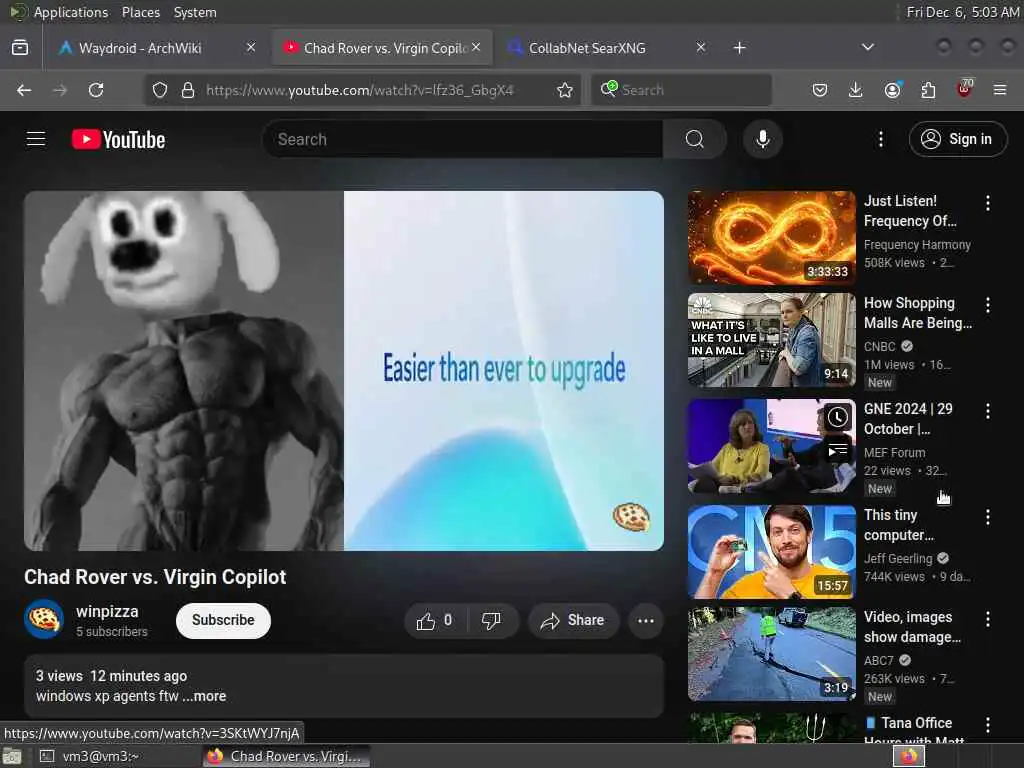
Task: Open Firefox View tab overview icon
Action: [20, 48]
